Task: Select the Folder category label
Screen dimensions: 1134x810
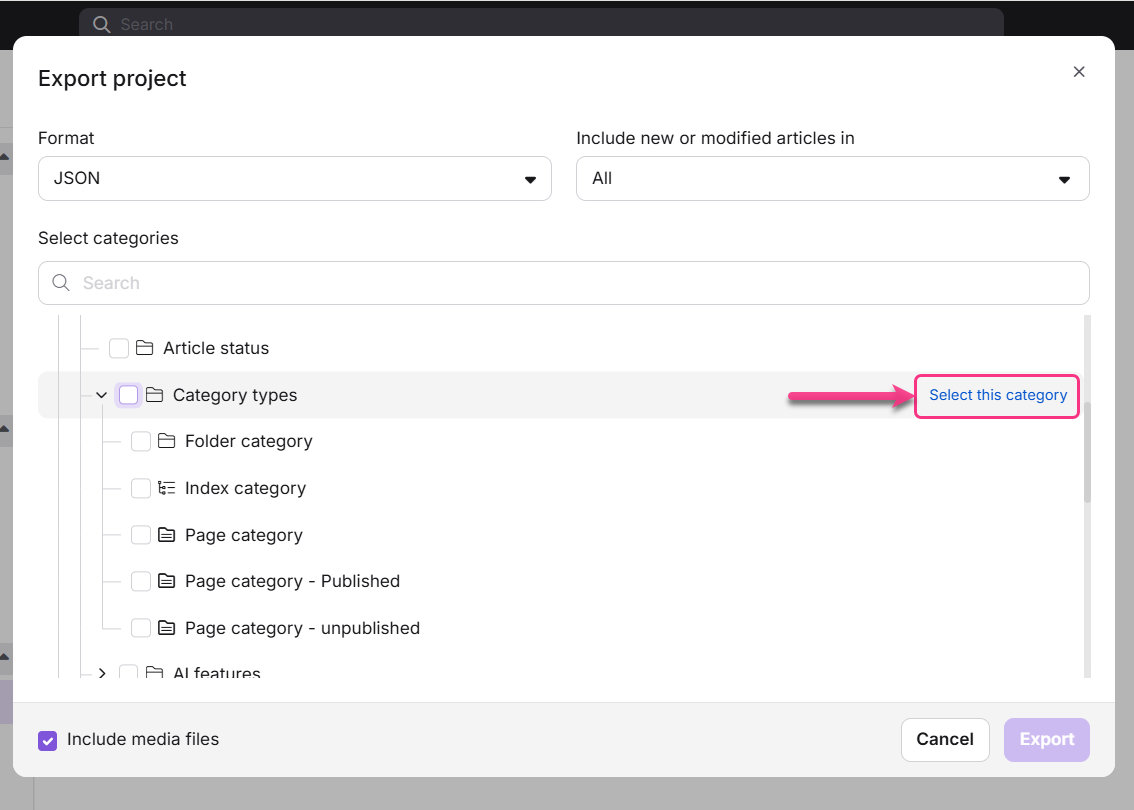Action: coord(249,441)
